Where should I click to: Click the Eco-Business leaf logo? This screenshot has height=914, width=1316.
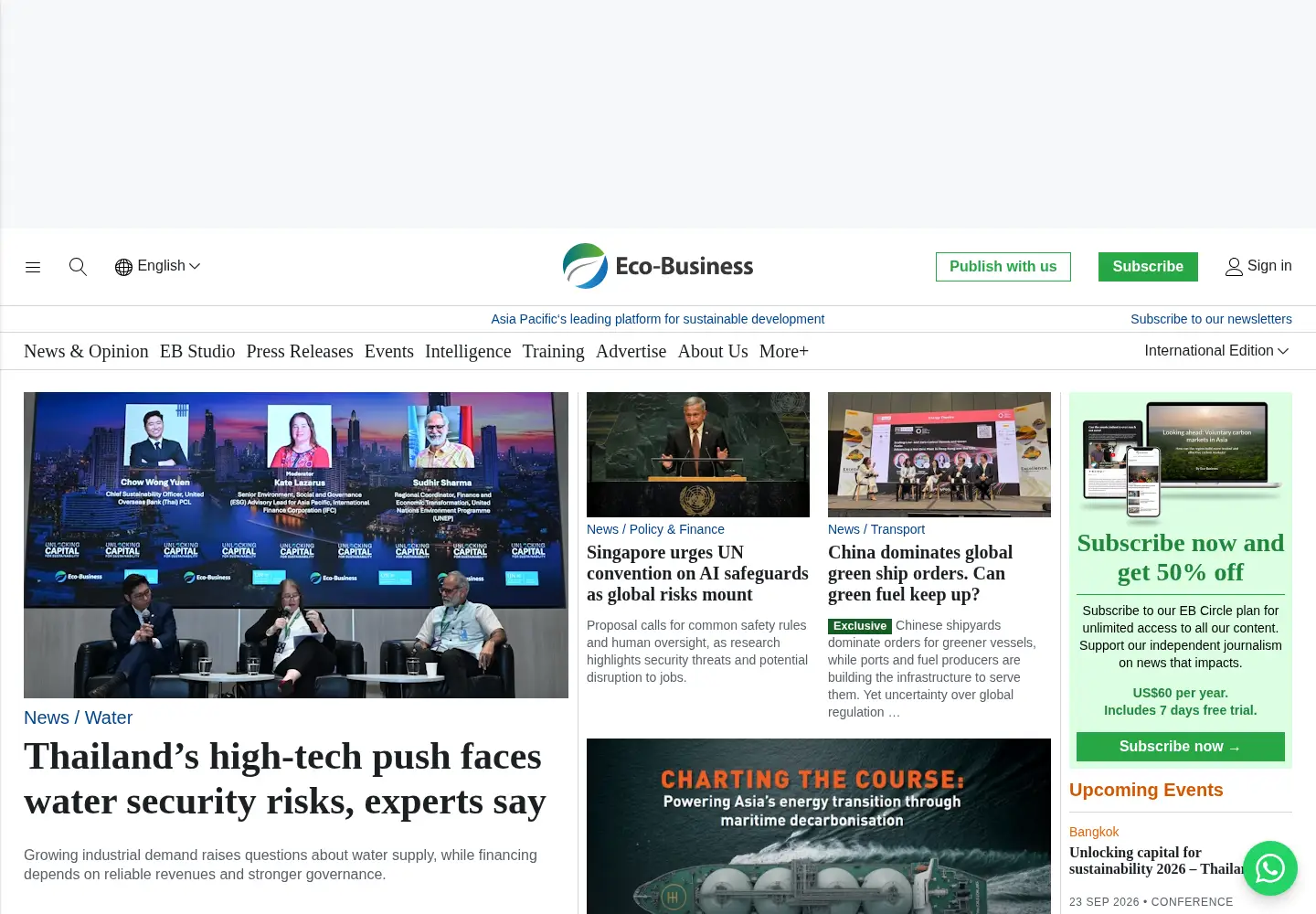coord(585,266)
